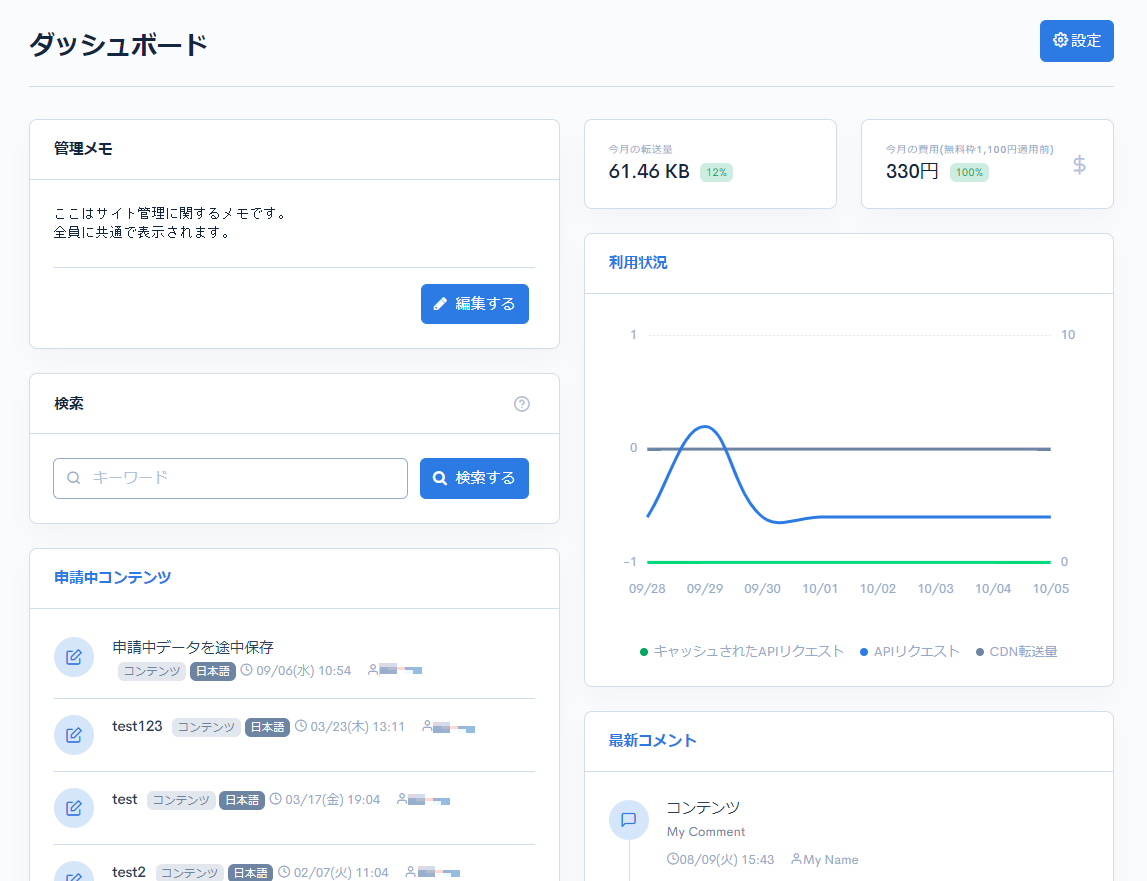Click 日本語 tag on 申請中データを途中保存 row

coord(213,671)
